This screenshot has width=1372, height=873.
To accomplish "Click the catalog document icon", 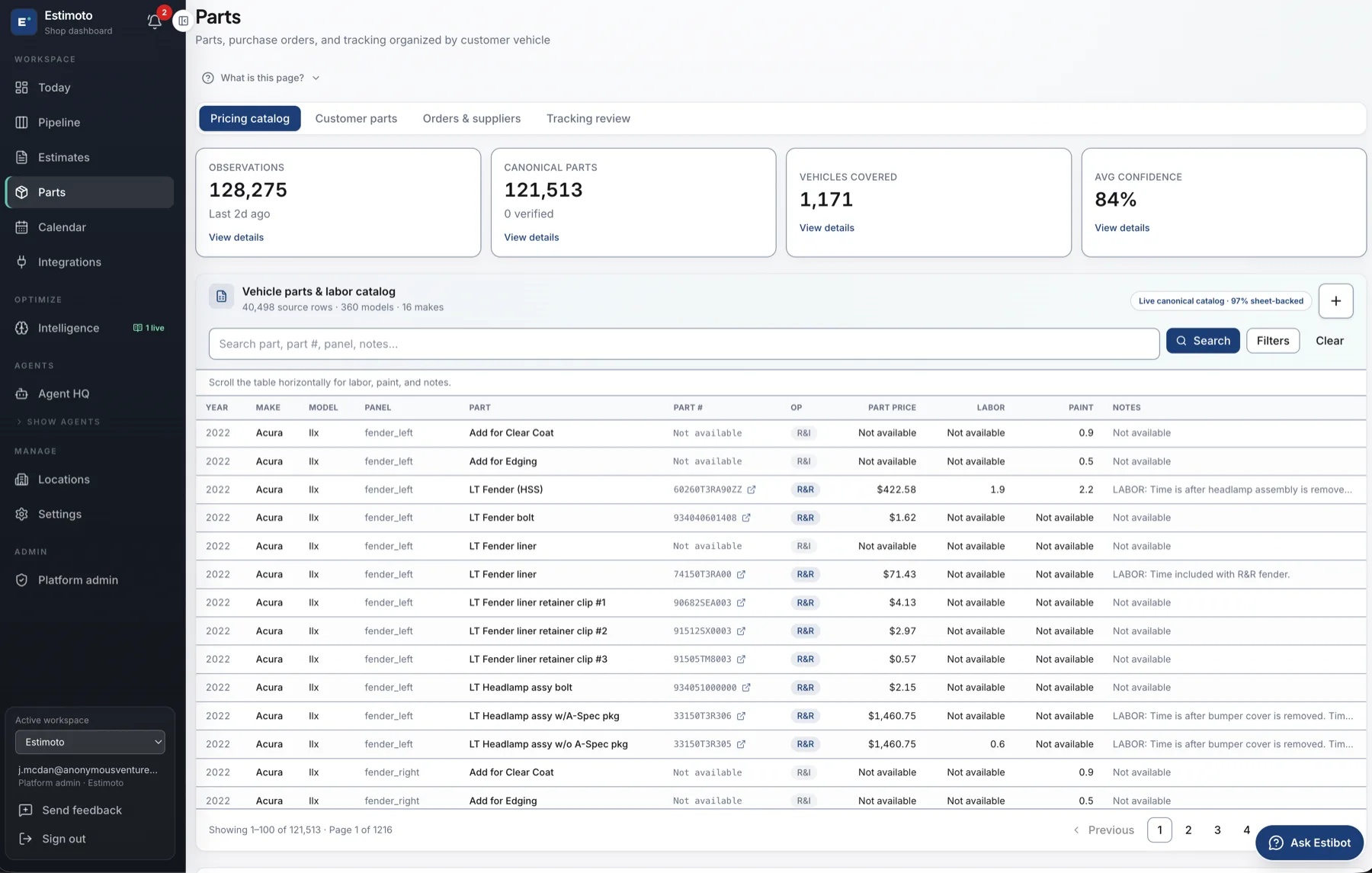I will point(221,297).
